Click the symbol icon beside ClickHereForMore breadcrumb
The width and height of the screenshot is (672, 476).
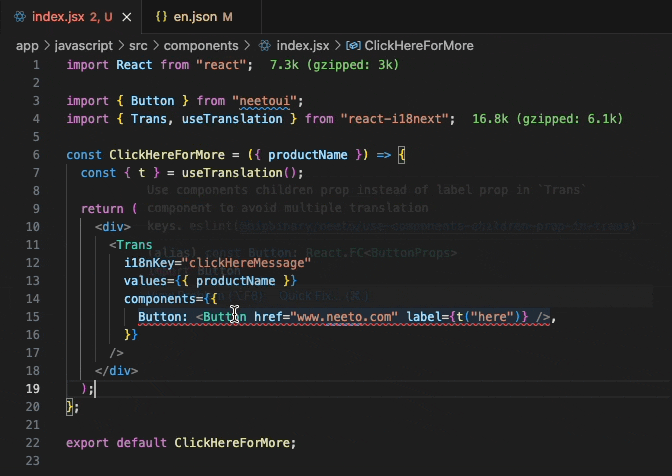pos(353,45)
